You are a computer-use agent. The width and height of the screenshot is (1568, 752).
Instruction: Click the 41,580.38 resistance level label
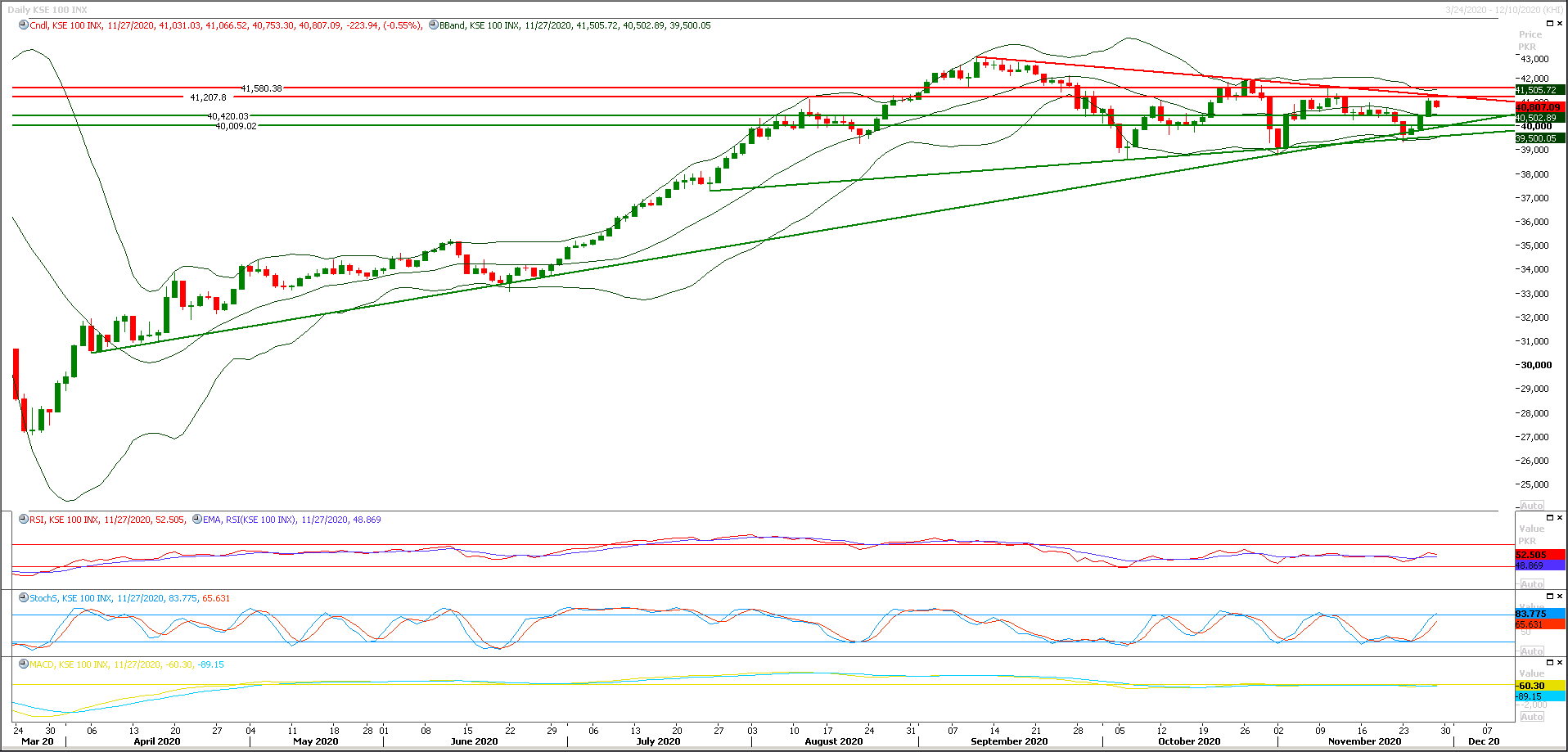click(261, 88)
